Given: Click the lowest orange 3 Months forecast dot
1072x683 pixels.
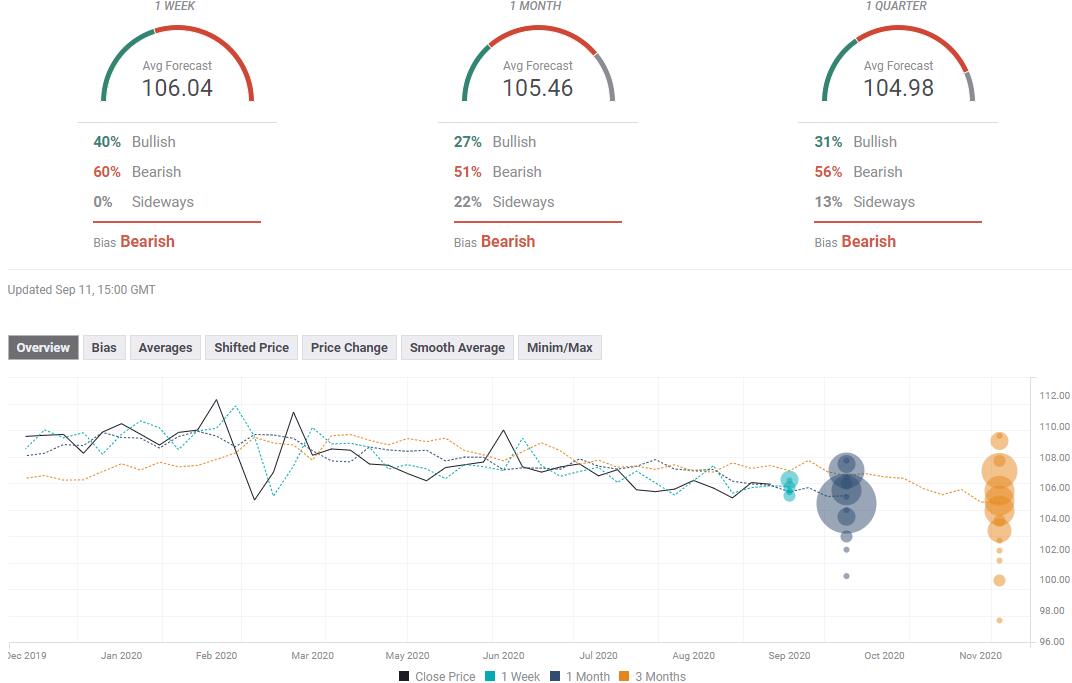Looking at the screenshot, I should (1000, 620).
